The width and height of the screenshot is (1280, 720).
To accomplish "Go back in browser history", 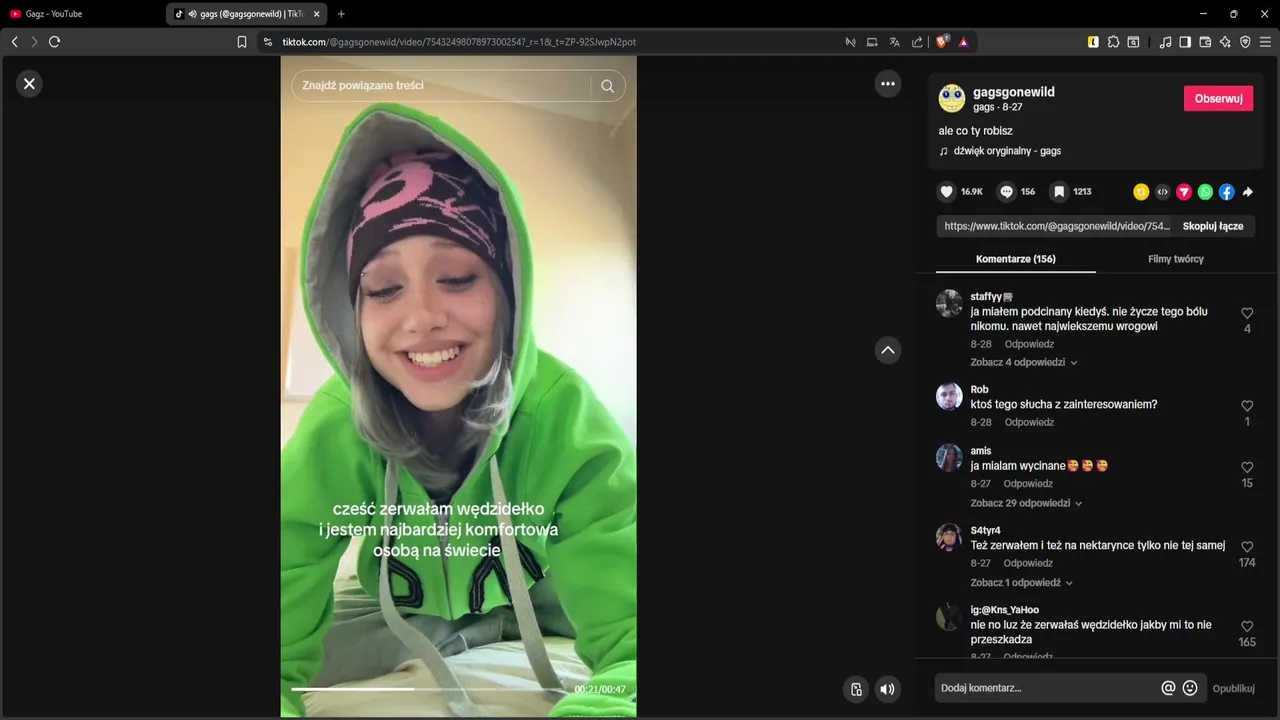I will [x=14, y=42].
